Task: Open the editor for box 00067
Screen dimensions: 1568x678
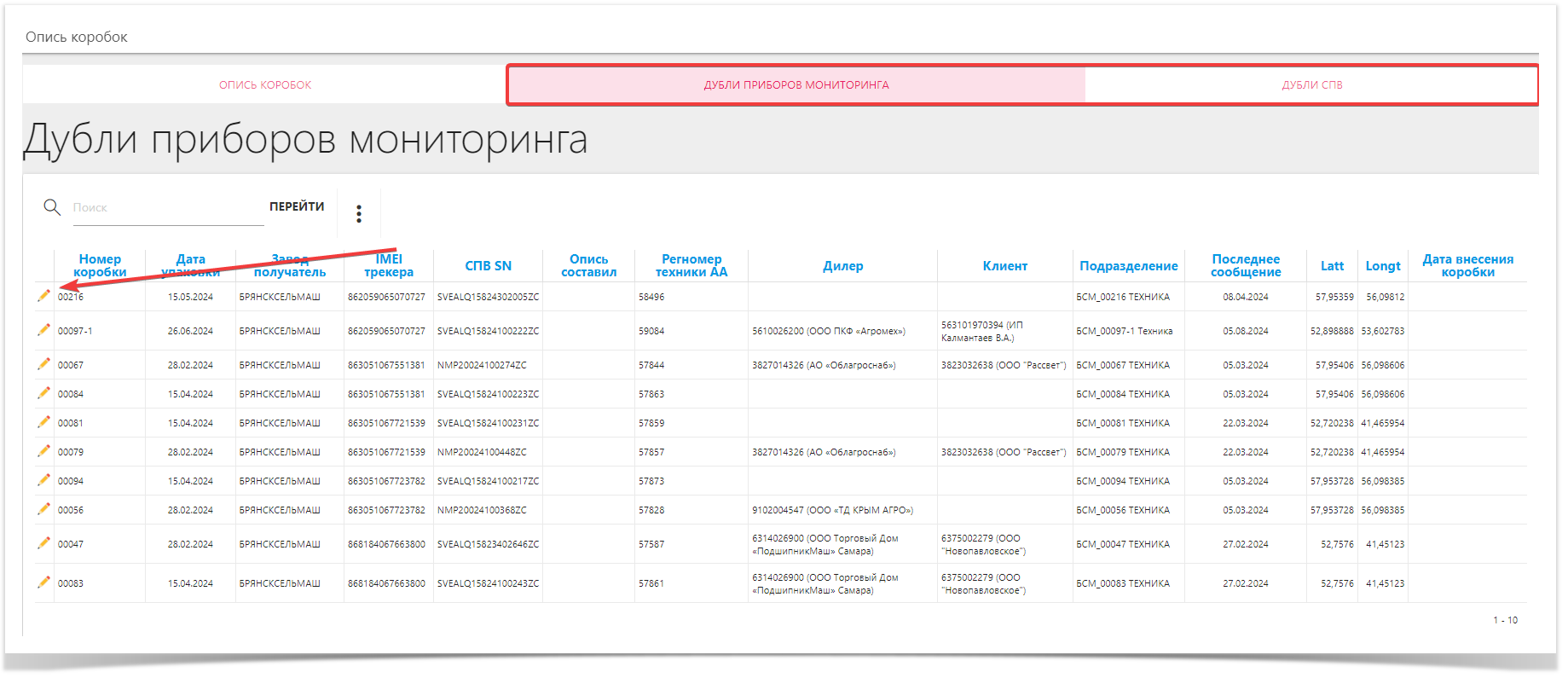Action: (43, 364)
